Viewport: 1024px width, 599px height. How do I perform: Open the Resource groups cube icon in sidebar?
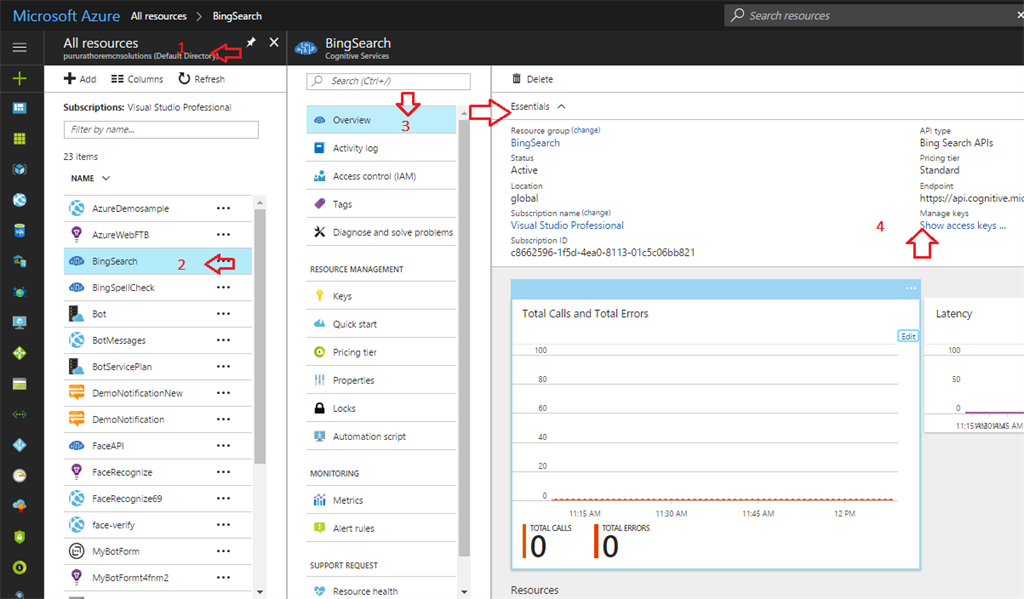(20, 169)
